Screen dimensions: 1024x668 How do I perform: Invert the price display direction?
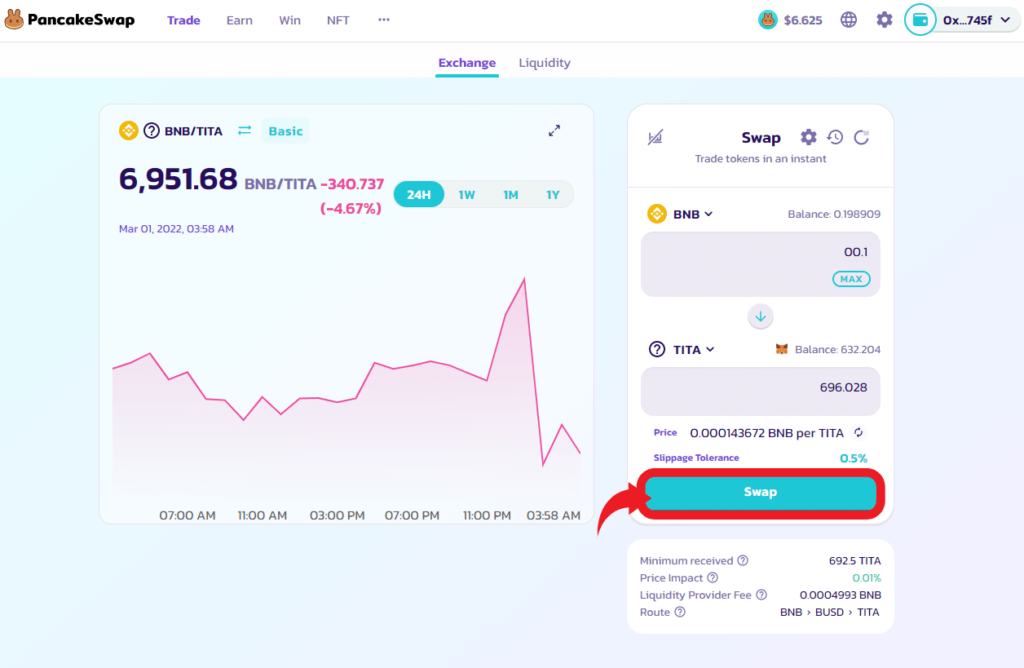point(859,432)
